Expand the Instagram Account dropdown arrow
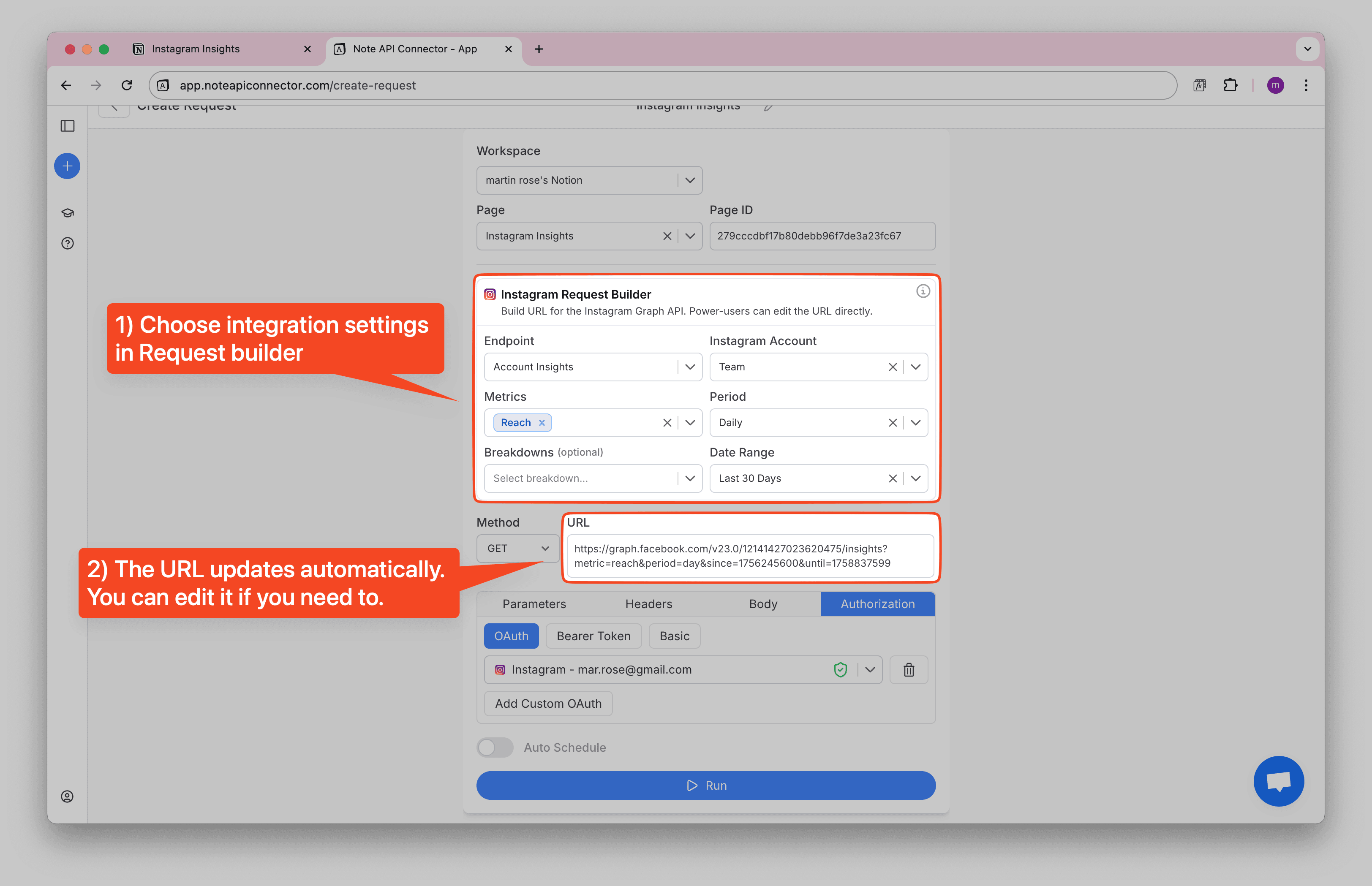 click(x=915, y=367)
